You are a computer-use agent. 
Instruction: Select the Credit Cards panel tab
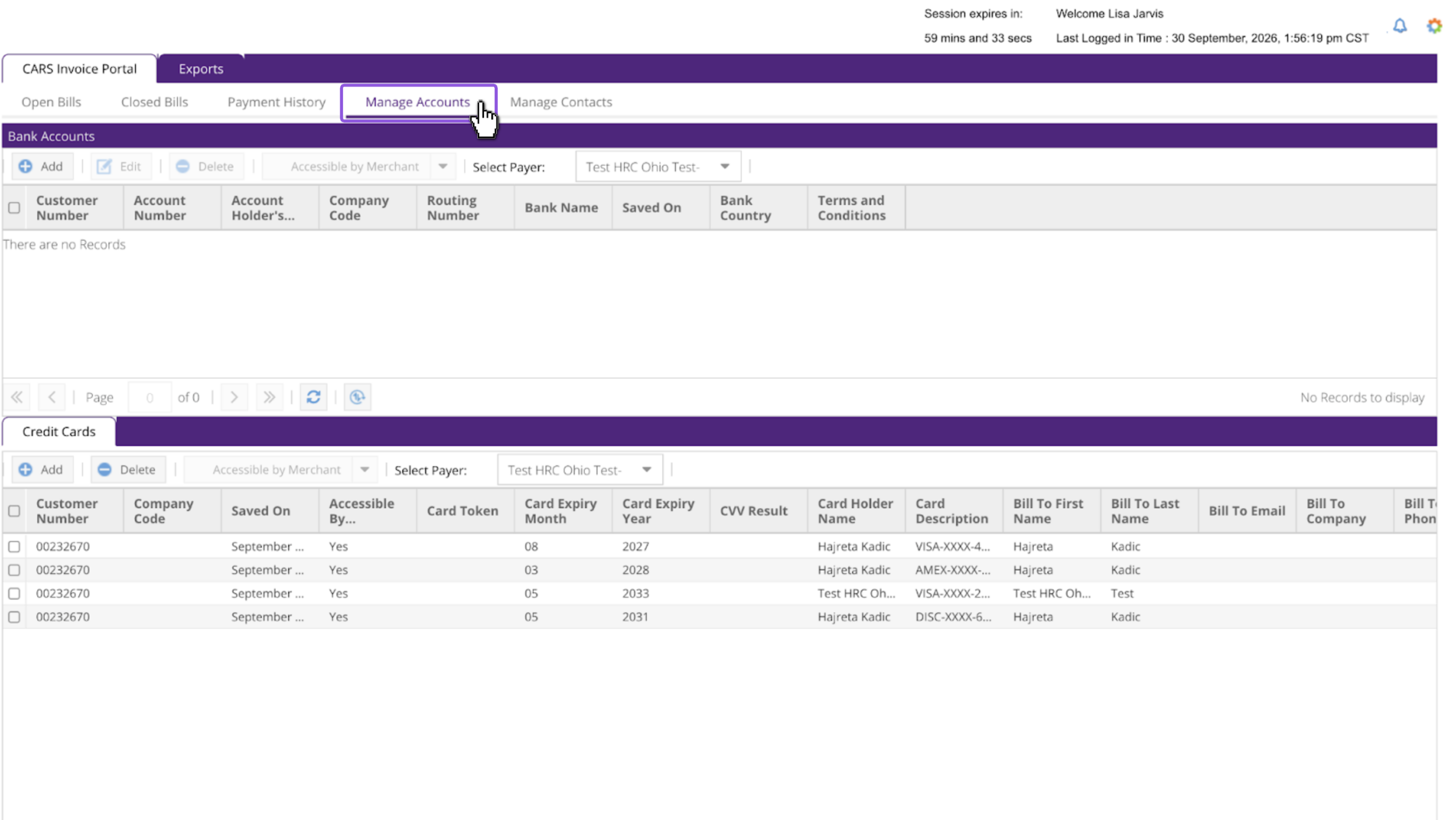[x=59, y=431]
